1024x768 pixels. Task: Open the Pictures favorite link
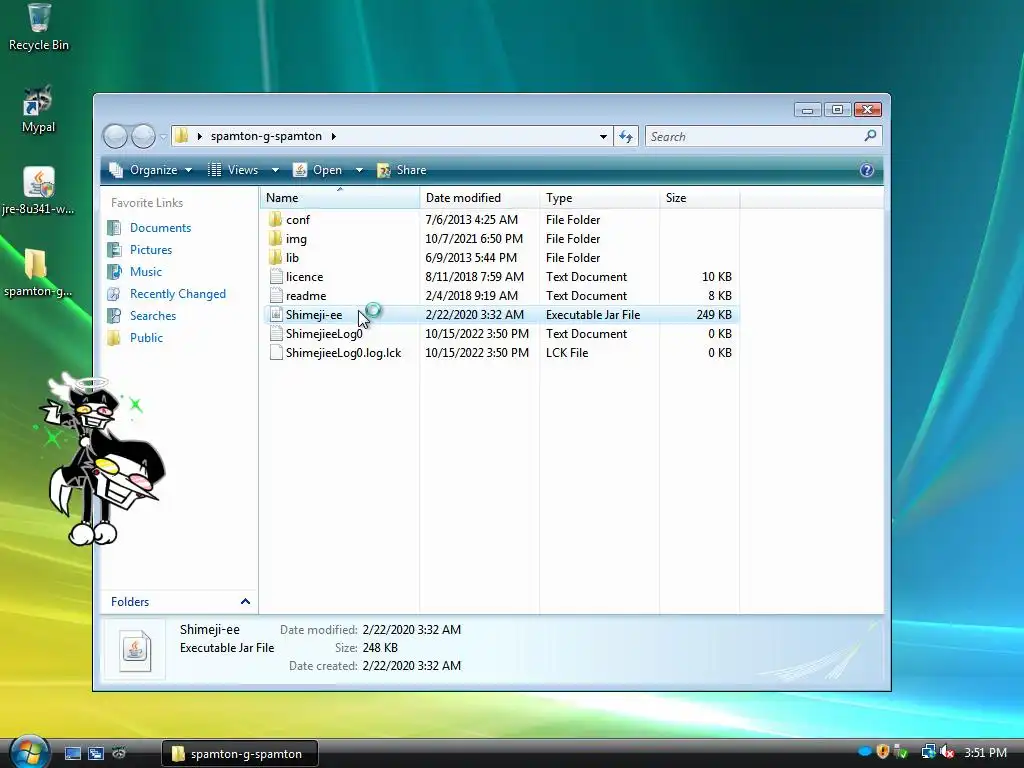151,249
